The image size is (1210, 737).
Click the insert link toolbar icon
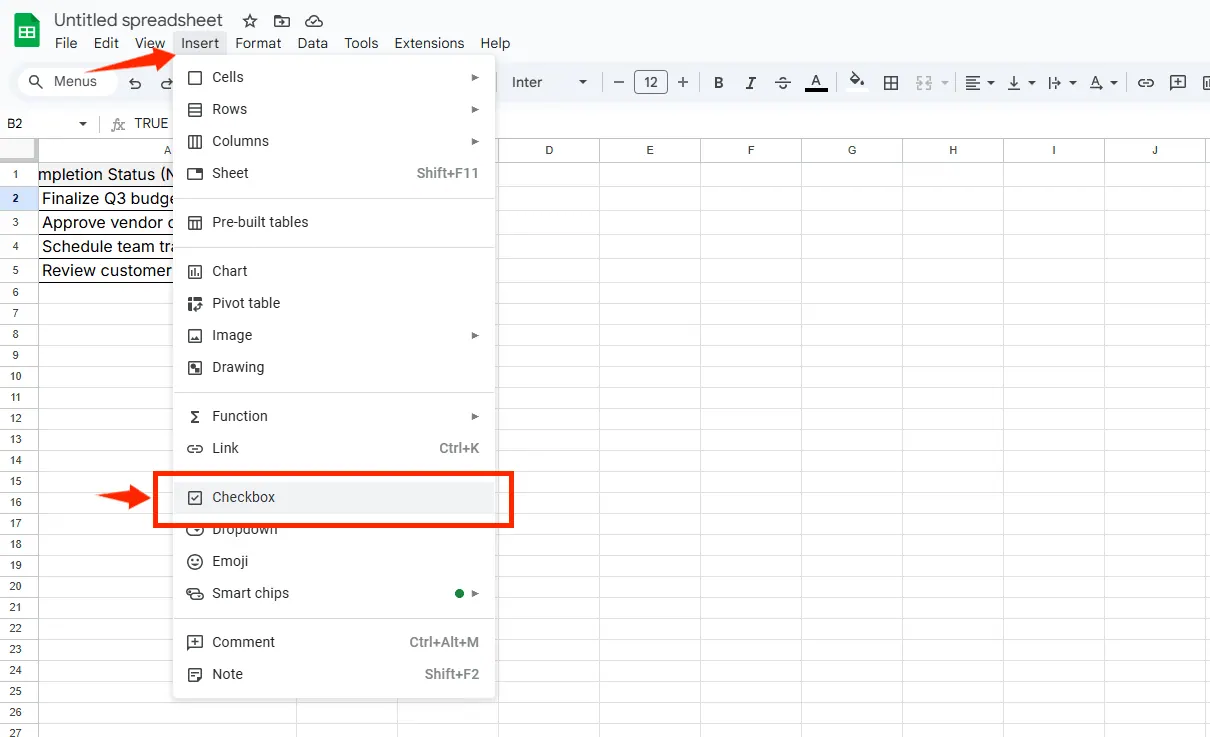pos(1146,83)
